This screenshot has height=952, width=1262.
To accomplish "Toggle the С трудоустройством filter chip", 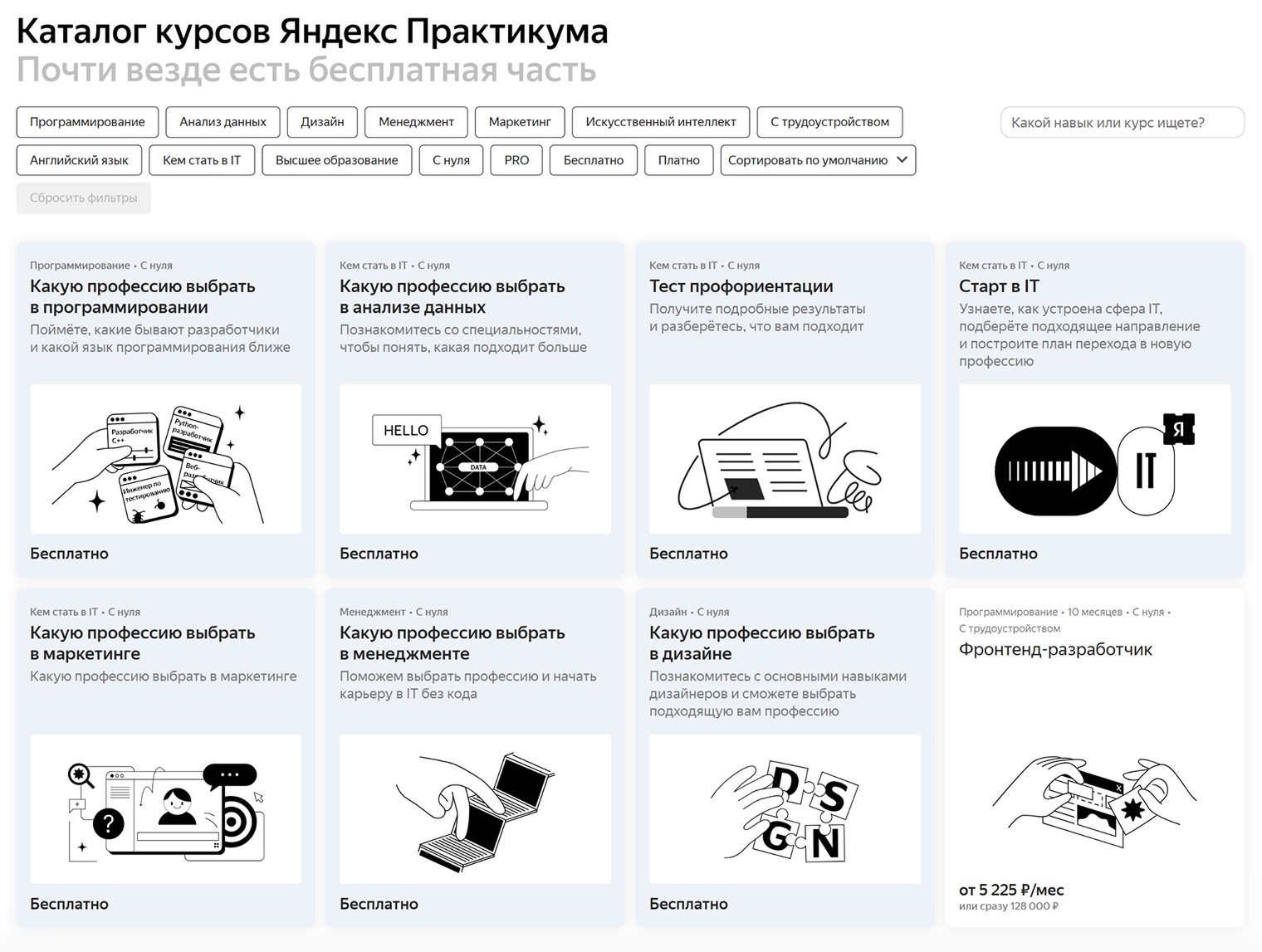I will pyautogui.click(x=829, y=122).
